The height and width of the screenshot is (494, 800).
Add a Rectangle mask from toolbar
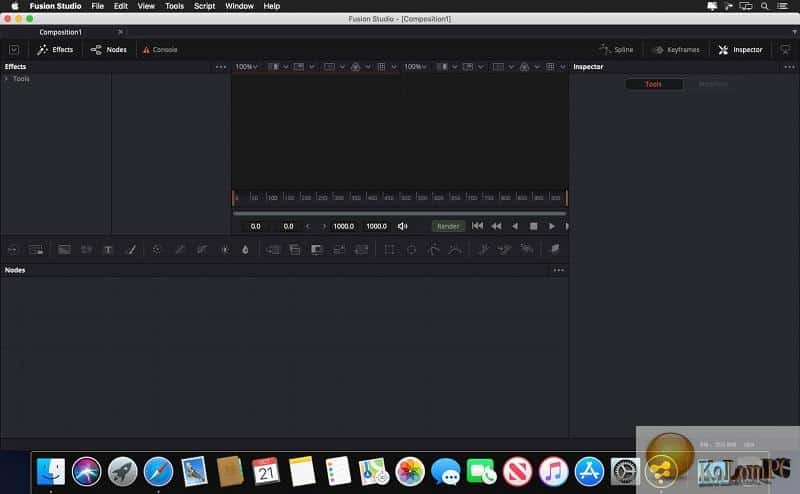(389, 250)
